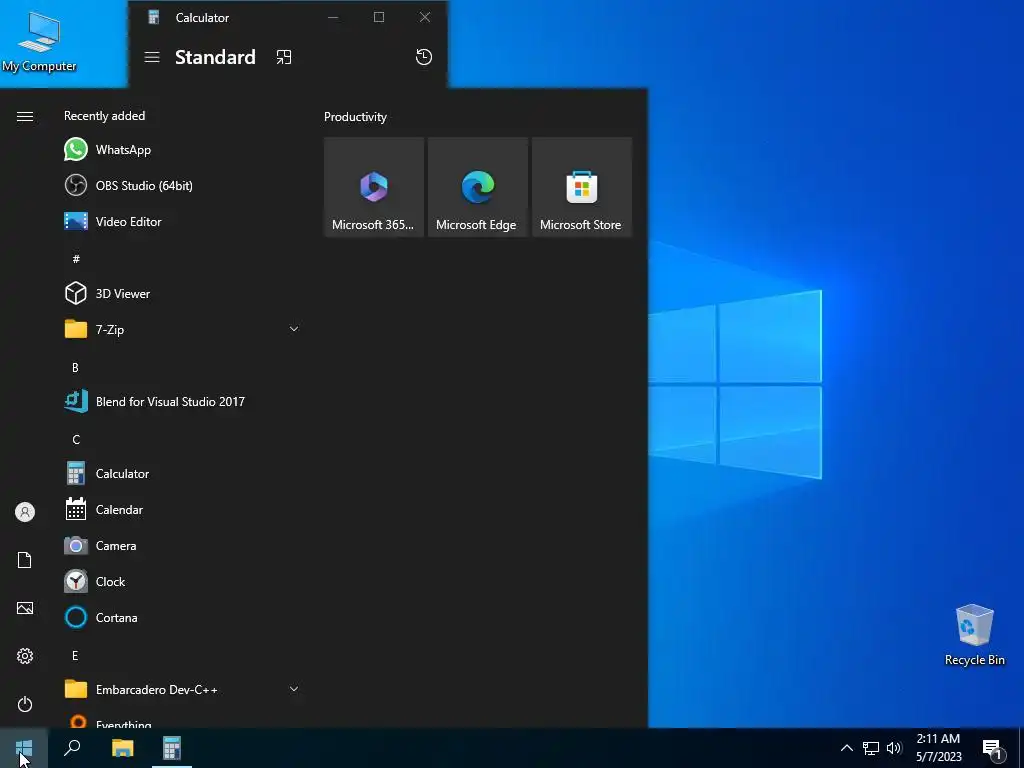Open 3D Viewer from app list
This screenshot has height=768, width=1024.
point(183,293)
